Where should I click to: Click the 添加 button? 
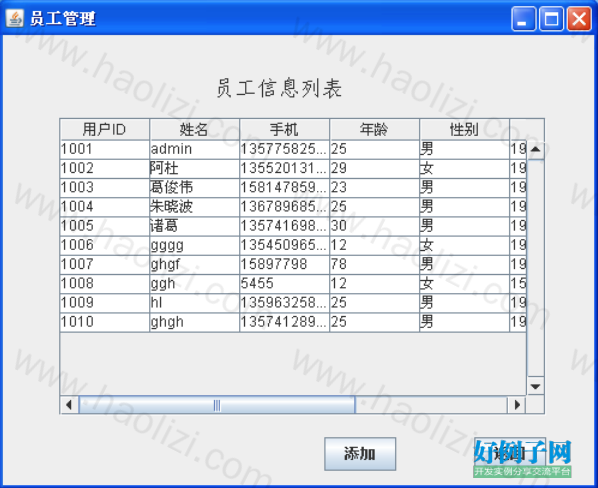click(360, 454)
